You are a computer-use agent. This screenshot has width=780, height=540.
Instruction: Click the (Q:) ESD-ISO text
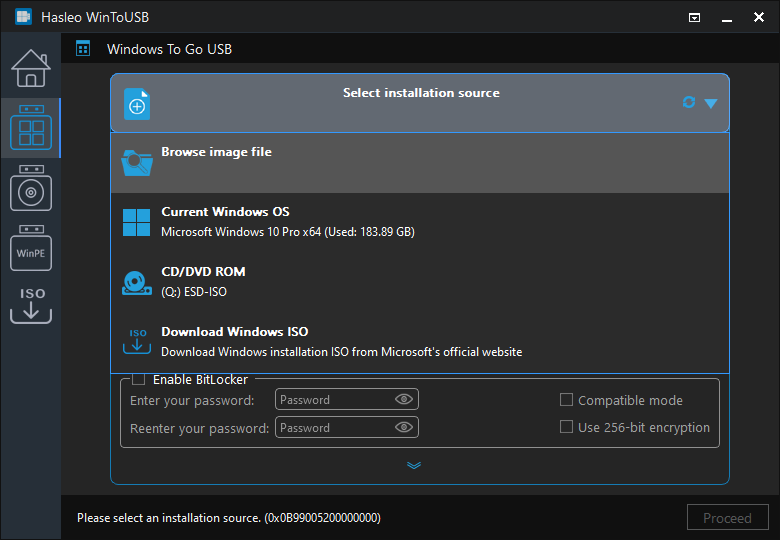(194, 291)
